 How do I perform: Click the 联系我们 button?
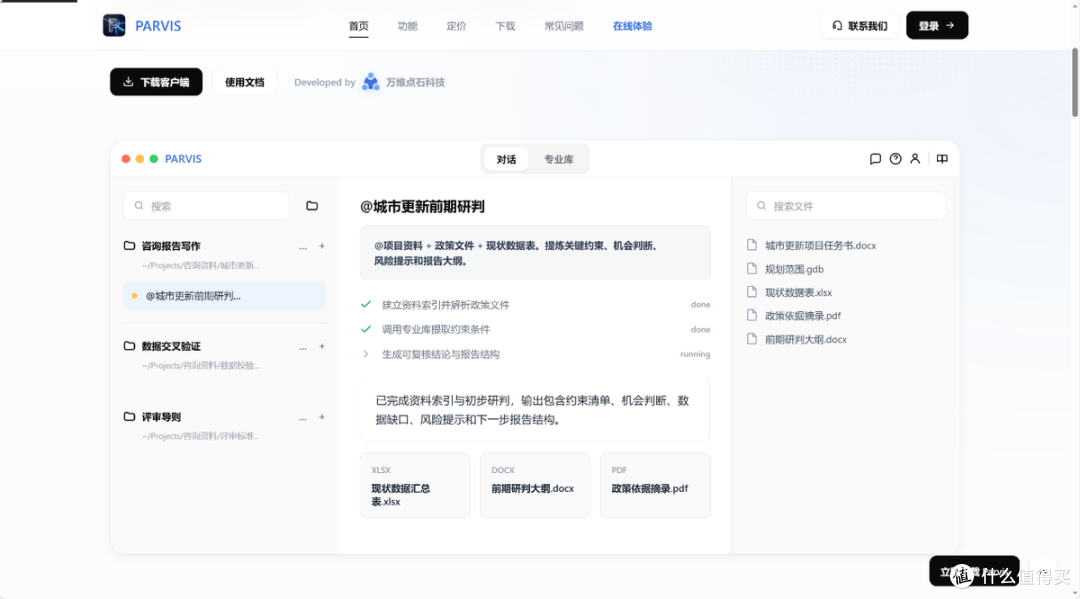860,25
